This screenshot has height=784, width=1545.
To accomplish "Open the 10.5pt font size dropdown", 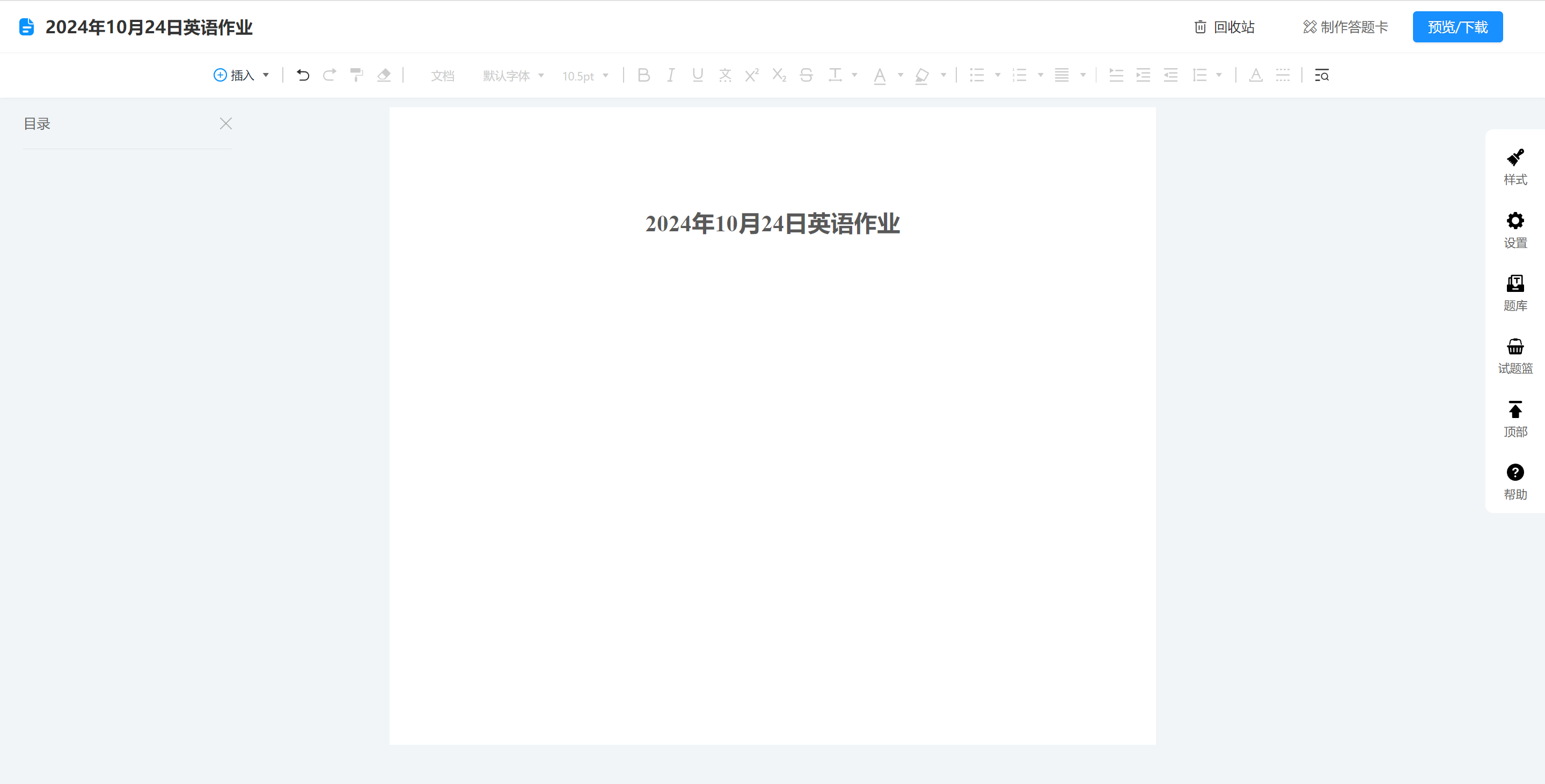I will click(585, 76).
